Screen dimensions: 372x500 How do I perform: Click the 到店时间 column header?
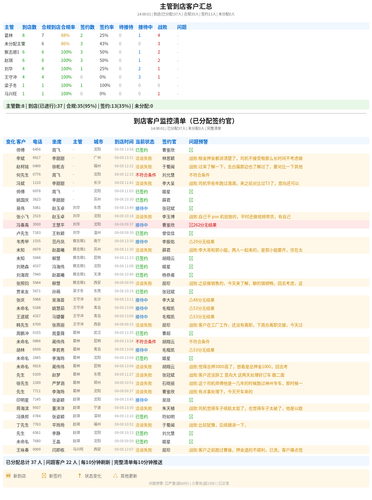point(124,142)
